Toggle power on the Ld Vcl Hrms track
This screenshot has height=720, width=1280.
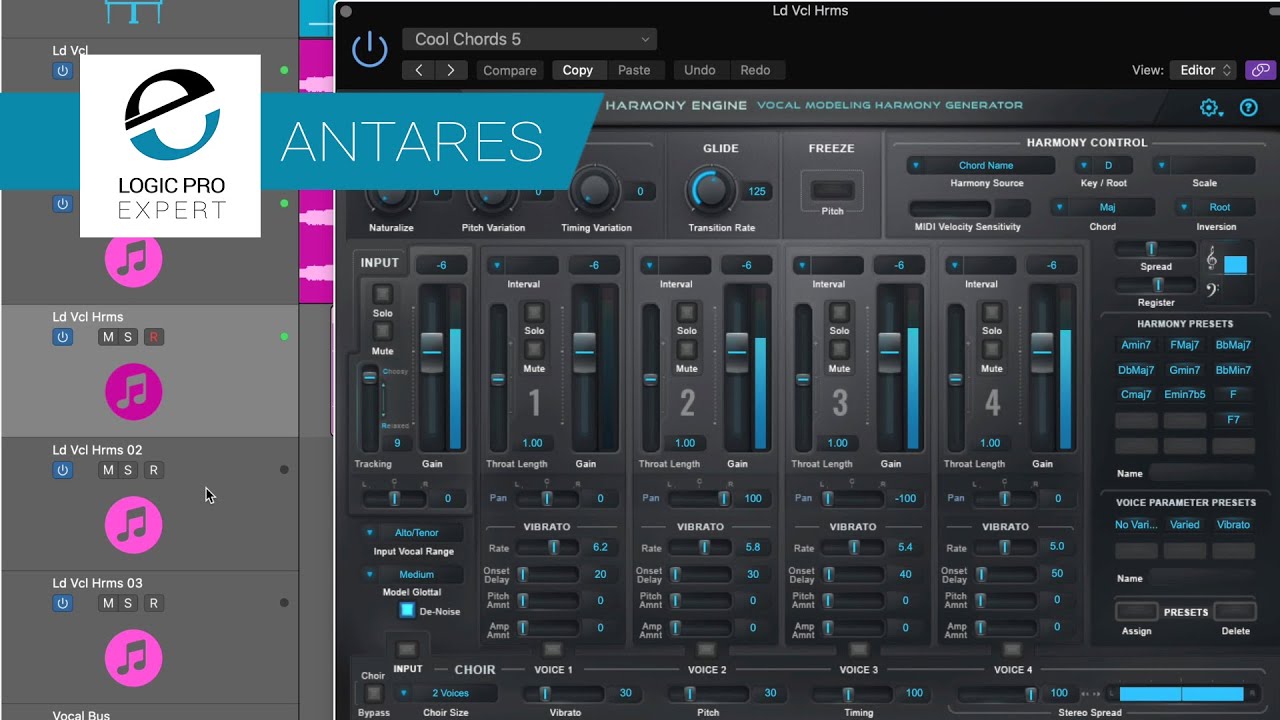62,337
